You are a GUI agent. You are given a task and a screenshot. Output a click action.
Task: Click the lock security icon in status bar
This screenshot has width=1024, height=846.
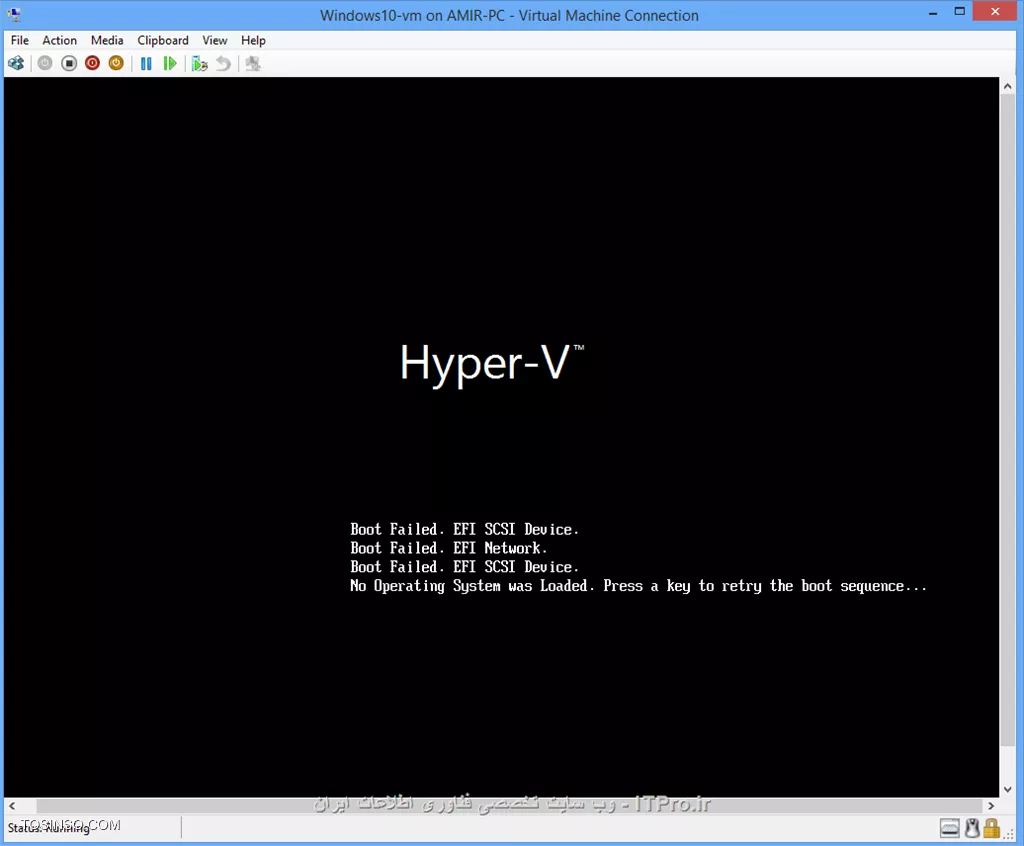tap(992, 828)
